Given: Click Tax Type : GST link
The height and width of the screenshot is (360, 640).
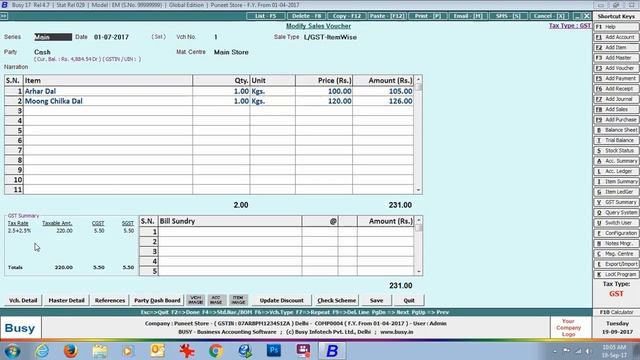Looking at the screenshot, I should tap(570, 26).
